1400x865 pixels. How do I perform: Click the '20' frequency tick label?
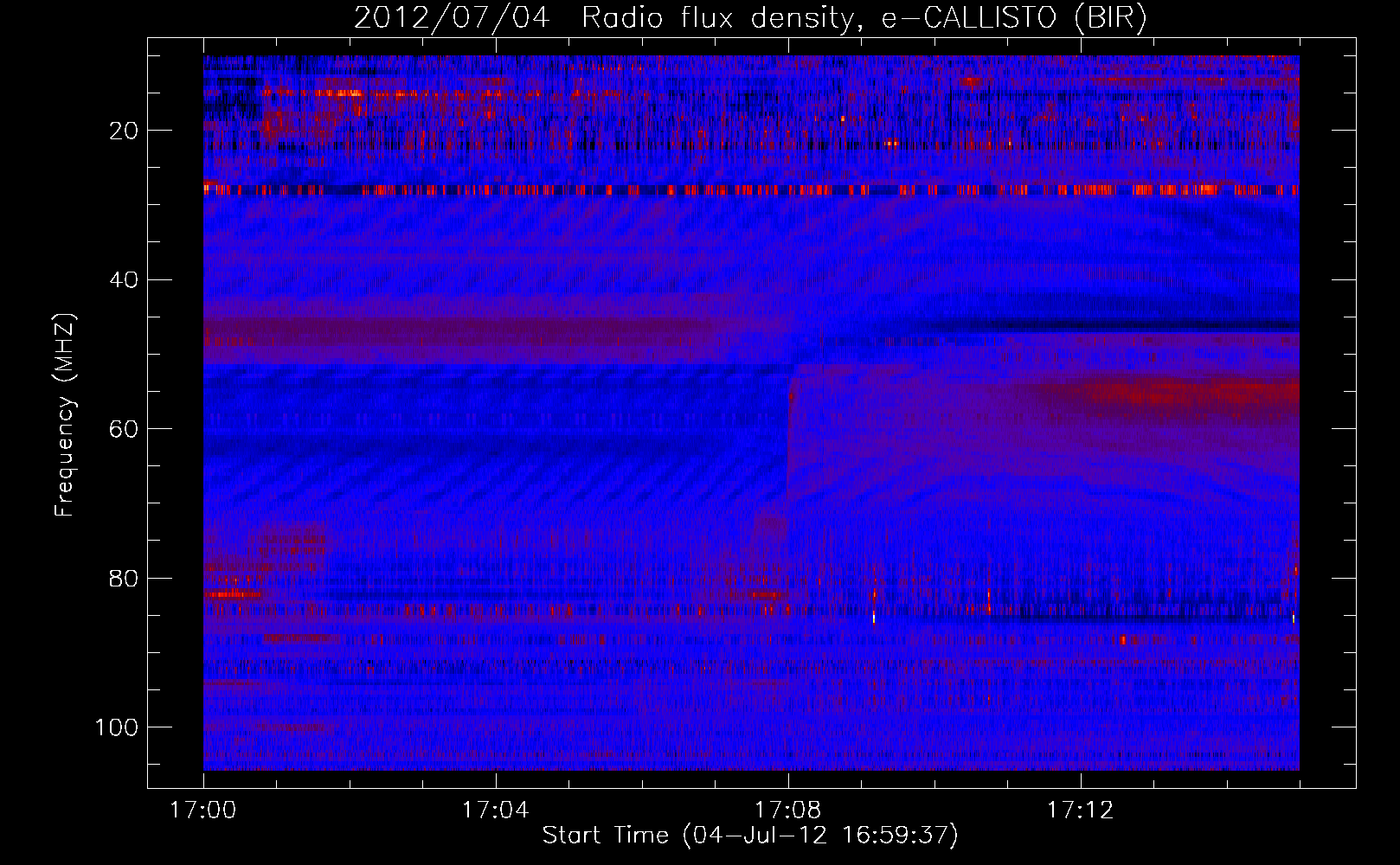125,131
